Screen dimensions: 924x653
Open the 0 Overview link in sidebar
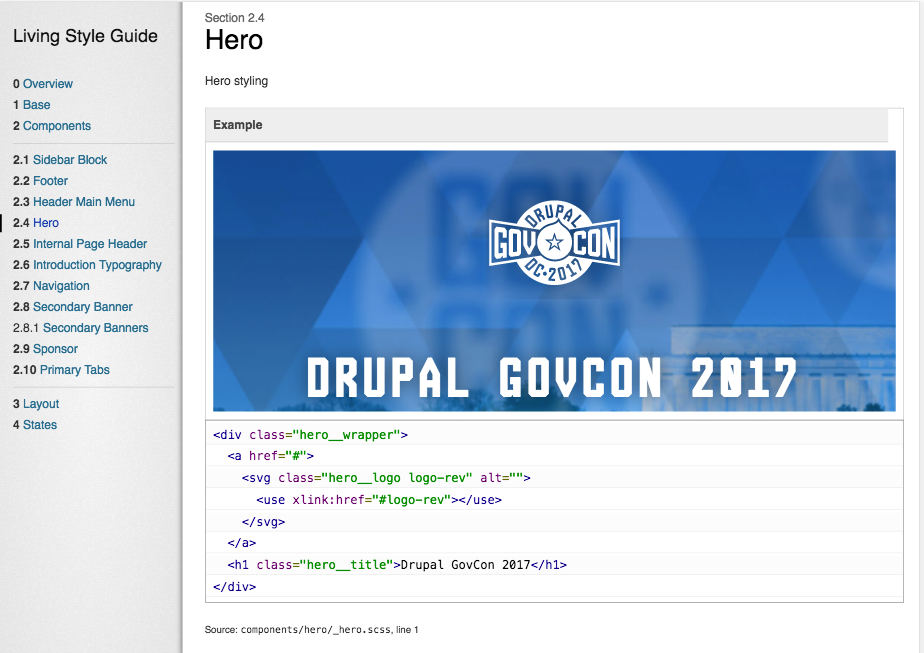(x=43, y=84)
